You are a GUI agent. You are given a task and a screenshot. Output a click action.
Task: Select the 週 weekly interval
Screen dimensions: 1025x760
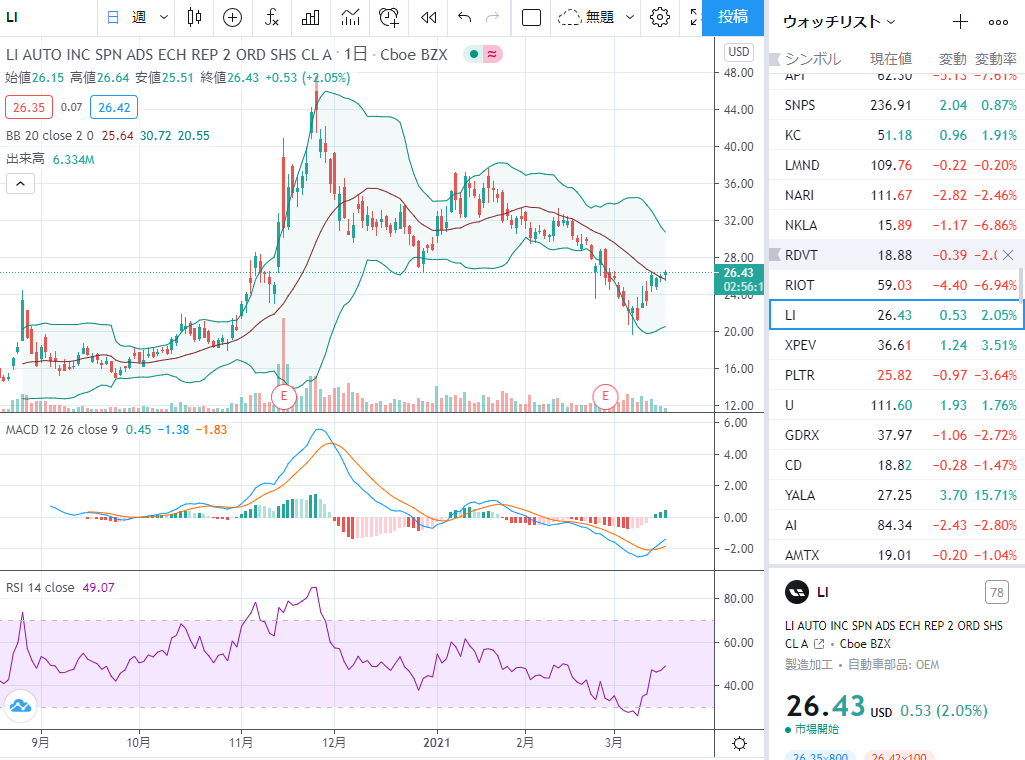139,18
